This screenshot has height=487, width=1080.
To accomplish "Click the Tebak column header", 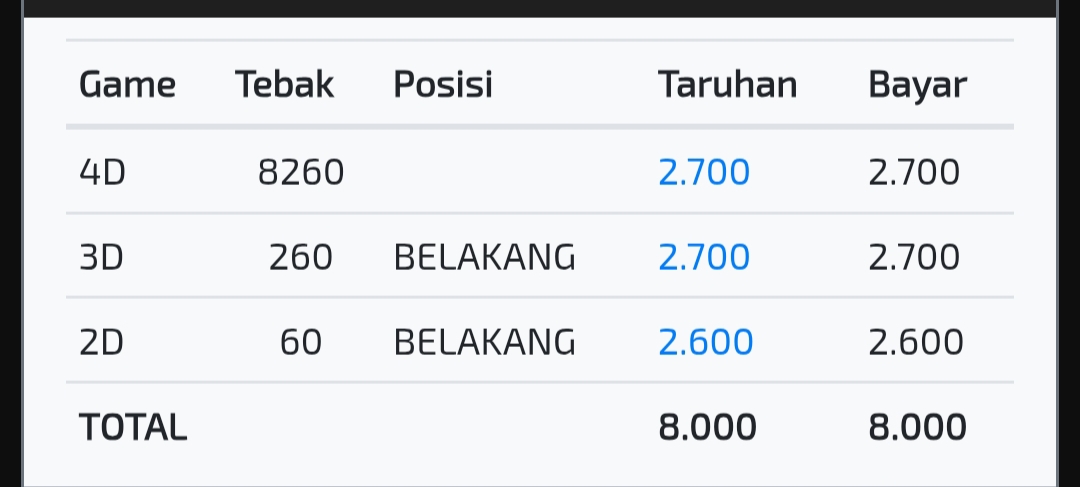I will coord(284,85).
